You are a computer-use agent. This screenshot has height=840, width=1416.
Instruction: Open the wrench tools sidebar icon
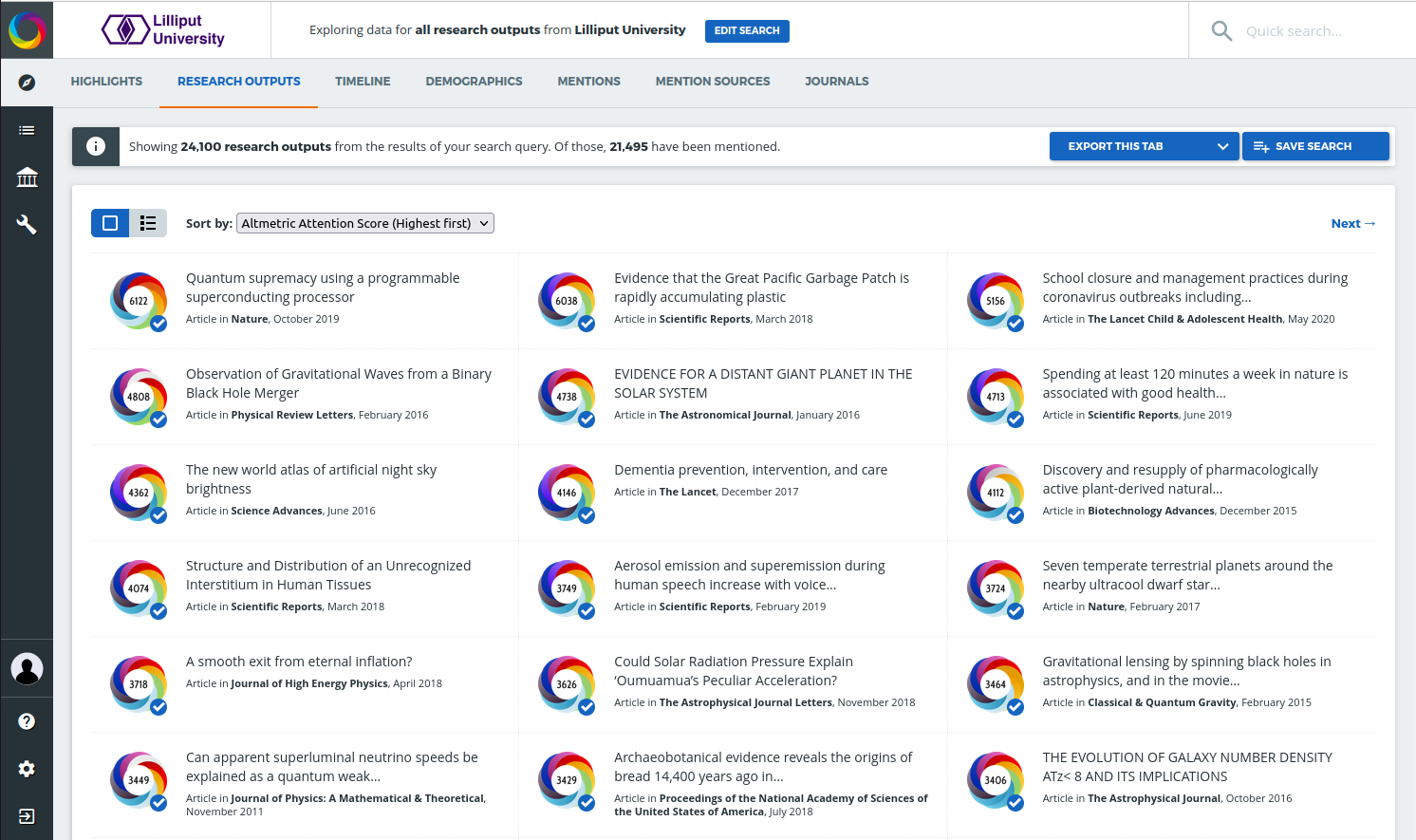pyautogui.click(x=27, y=224)
